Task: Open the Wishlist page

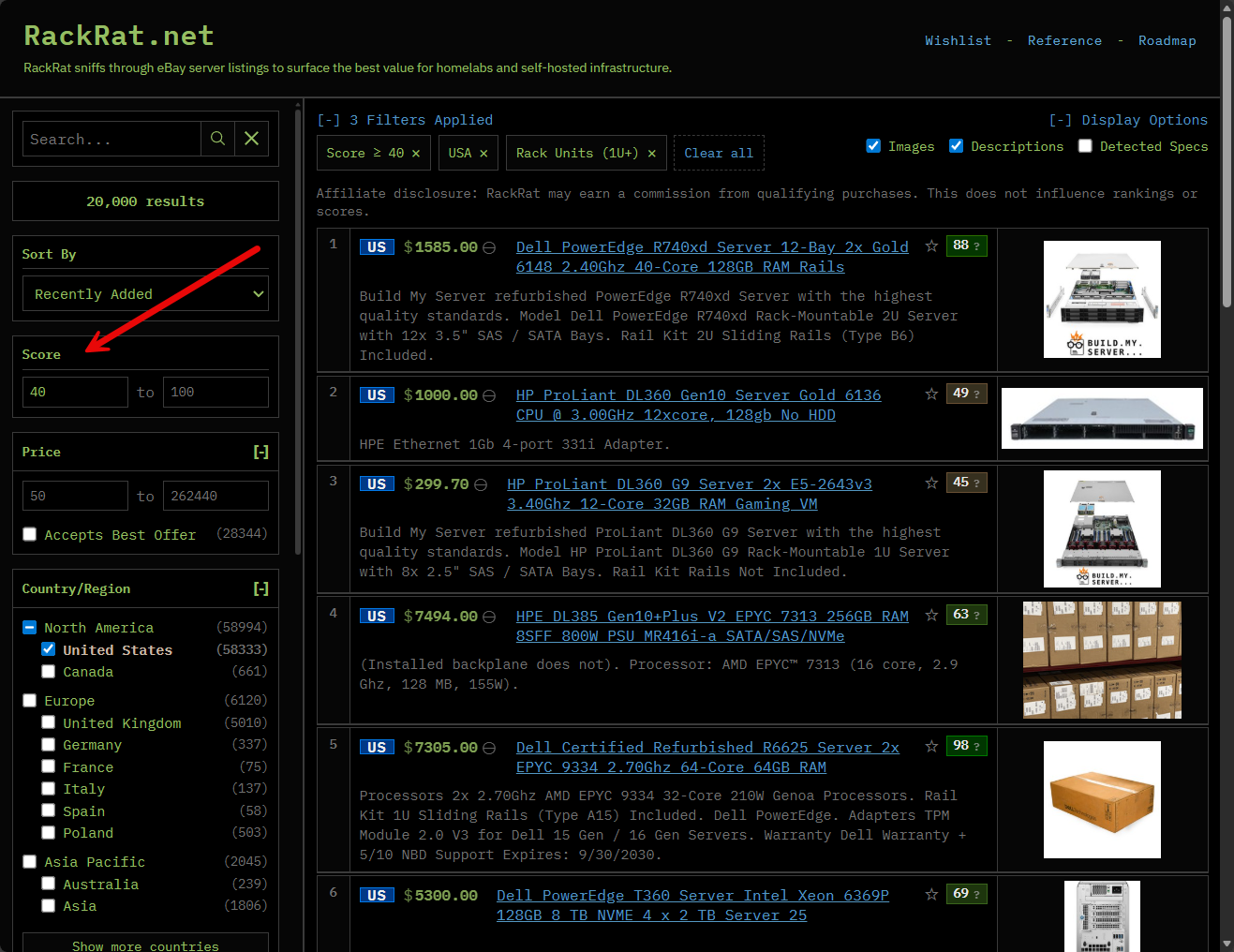Action: point(958,40)
